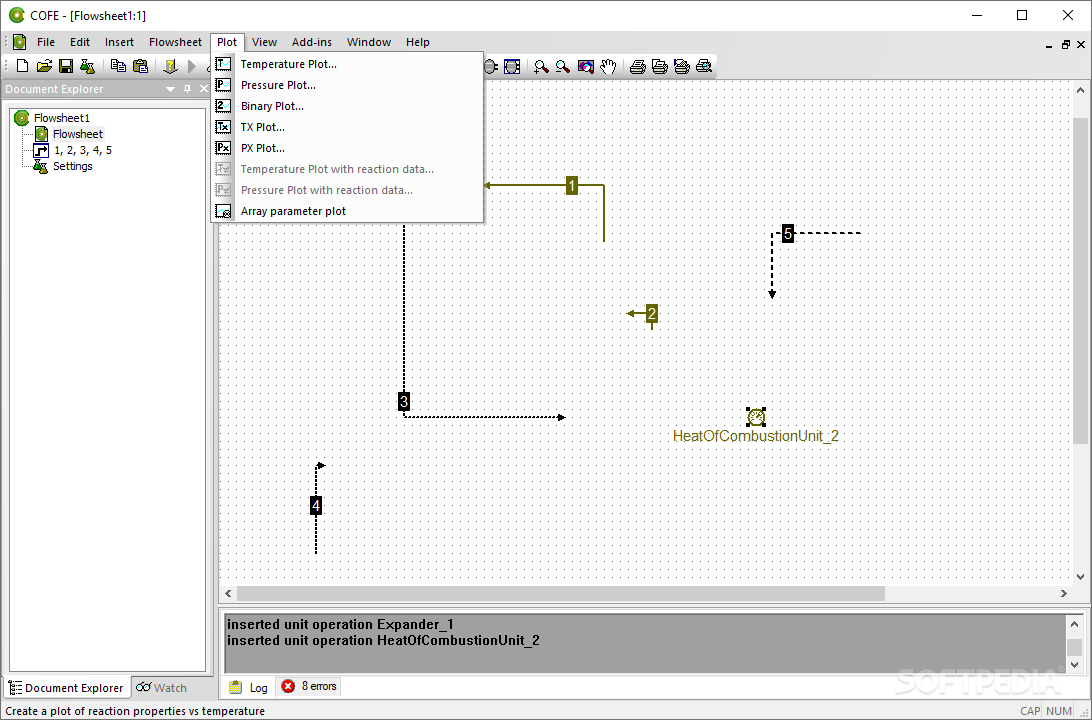Select stream 2 label on flowsheet
This screenshot has height=720, width=1092.
click(652, 313)
